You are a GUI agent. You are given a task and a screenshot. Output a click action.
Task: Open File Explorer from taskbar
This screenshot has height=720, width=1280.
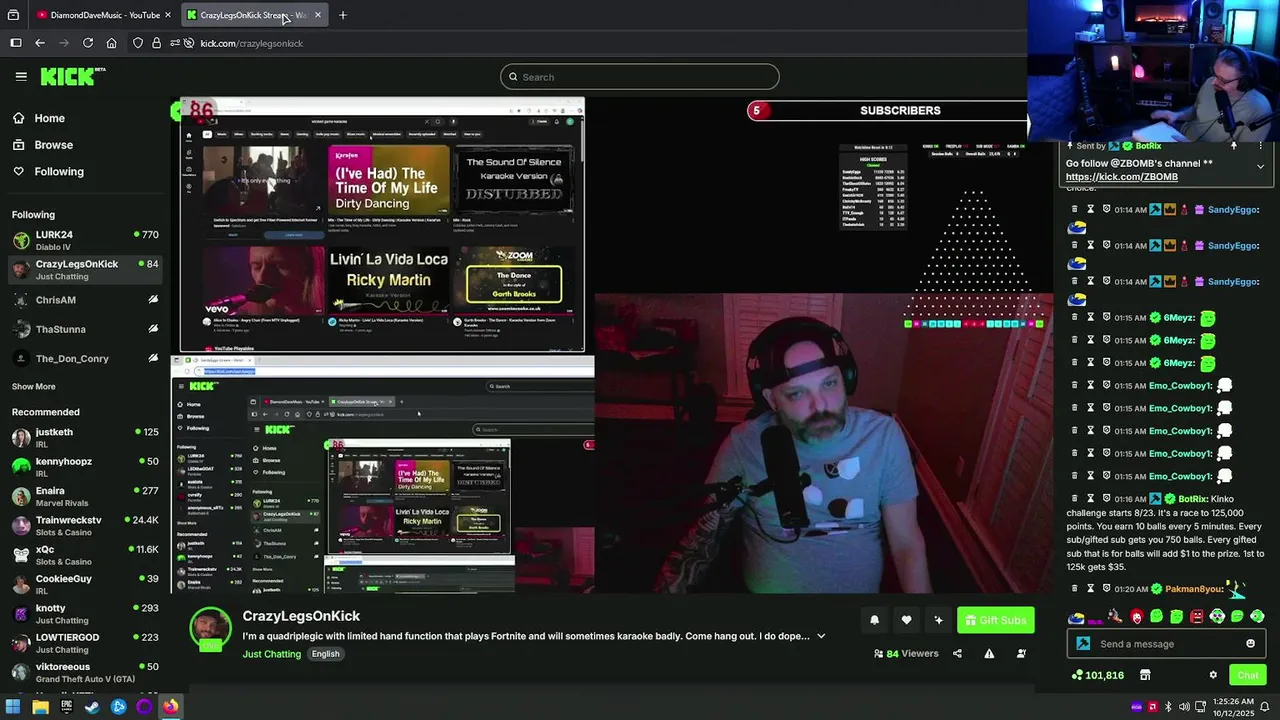[x=40, y=707]
